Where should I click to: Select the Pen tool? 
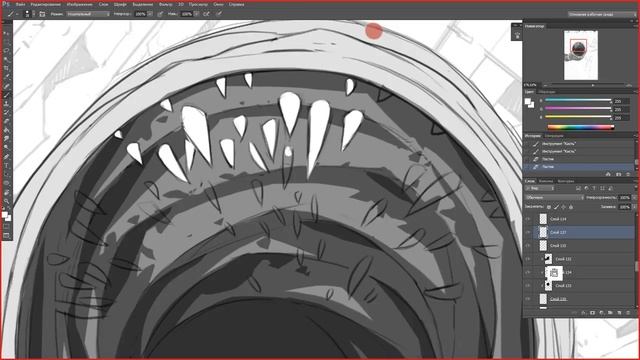6,156
